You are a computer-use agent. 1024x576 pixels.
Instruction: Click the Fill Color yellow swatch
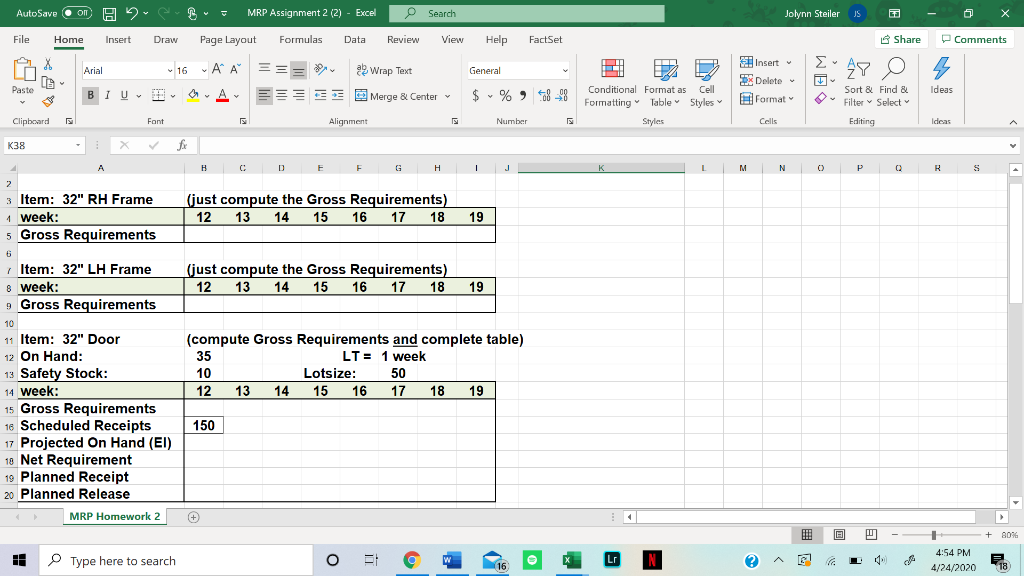pos(193,95)
